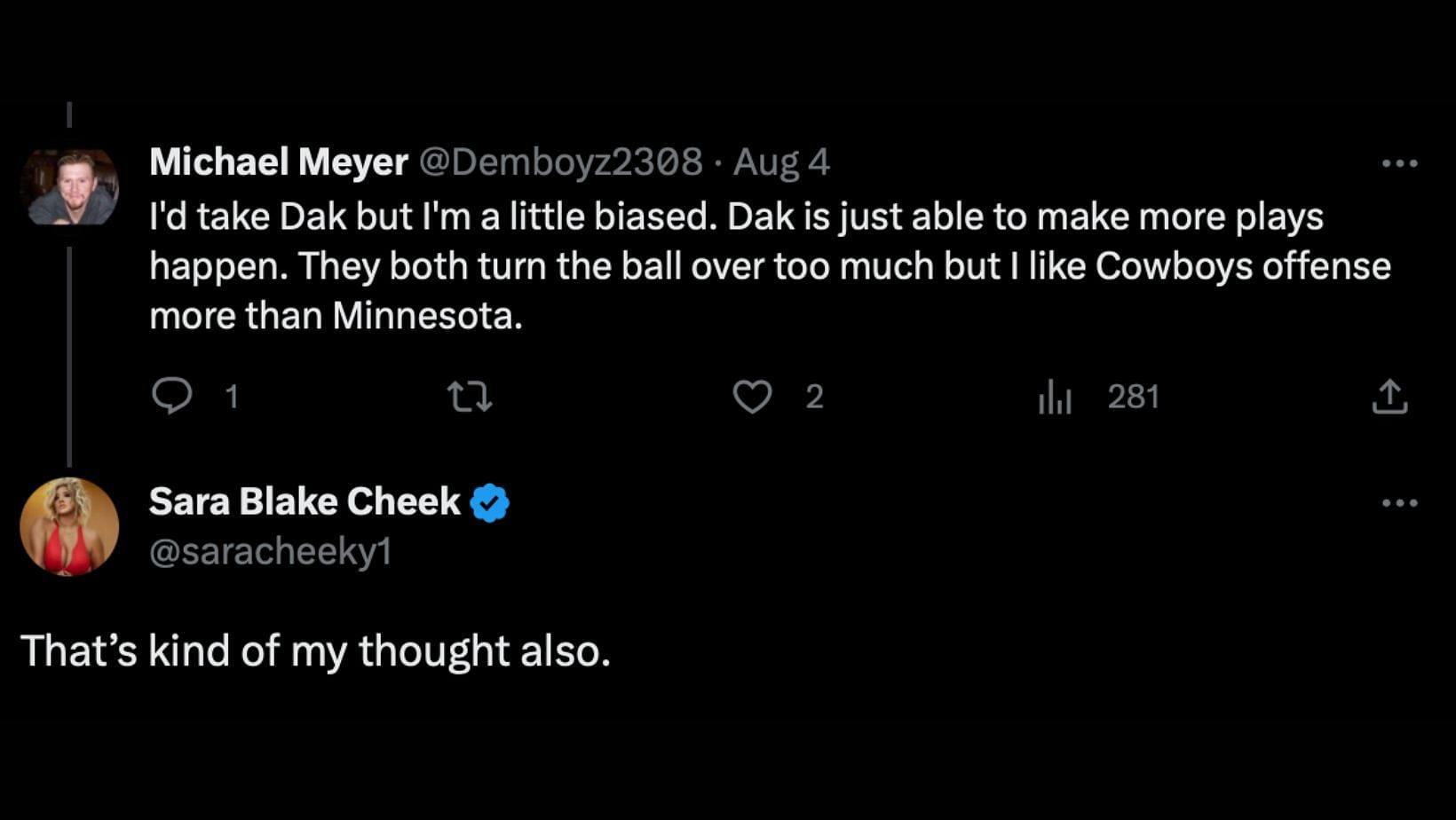Go to the @saracheeky1 handle
Image resolution: width=1456 pixels, height=820 pixels.
point(271,552)
